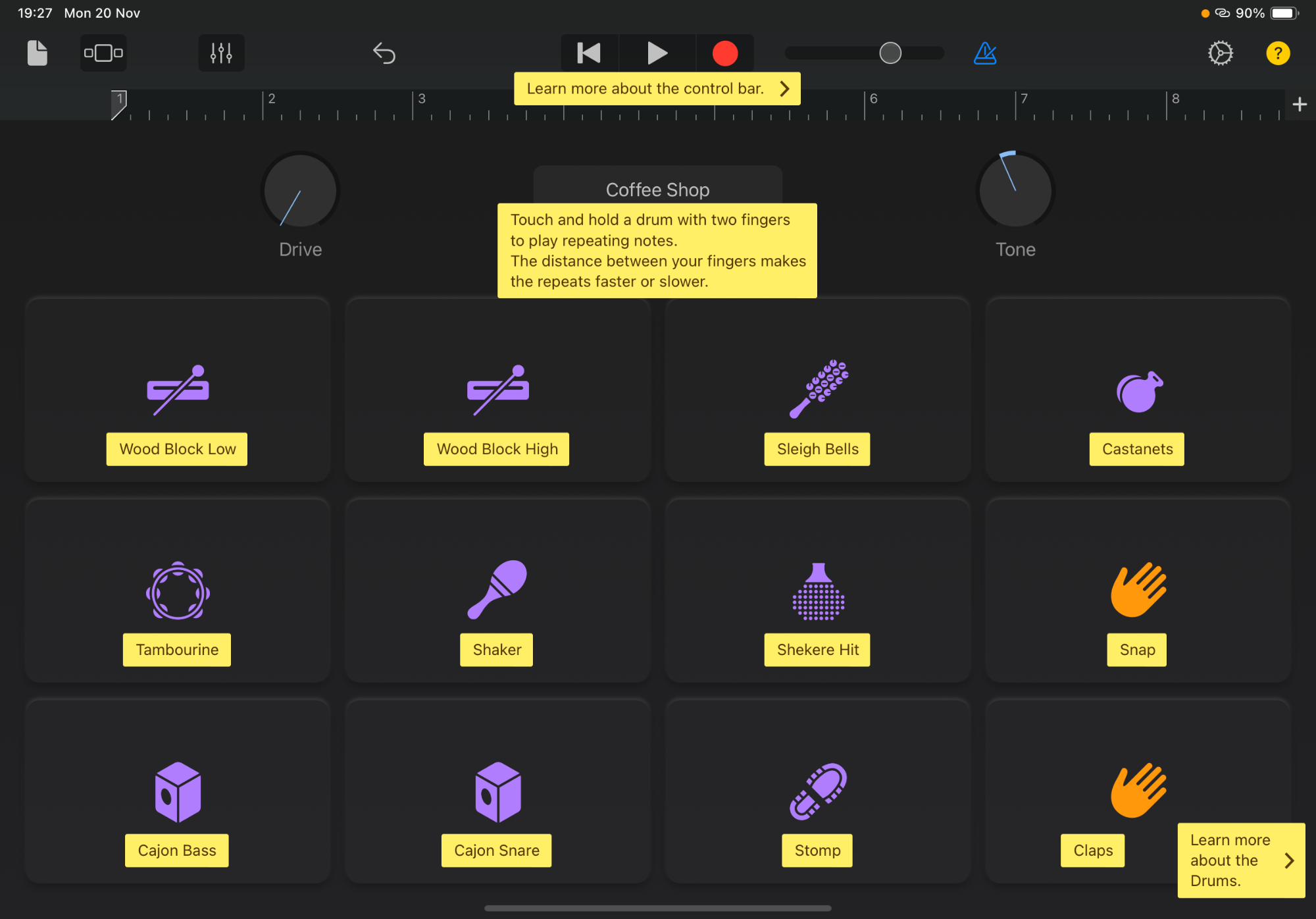The width and height of the screenshot is (1316, 919).
Task: Start recording with red Record button
Action: click(725, 53)
